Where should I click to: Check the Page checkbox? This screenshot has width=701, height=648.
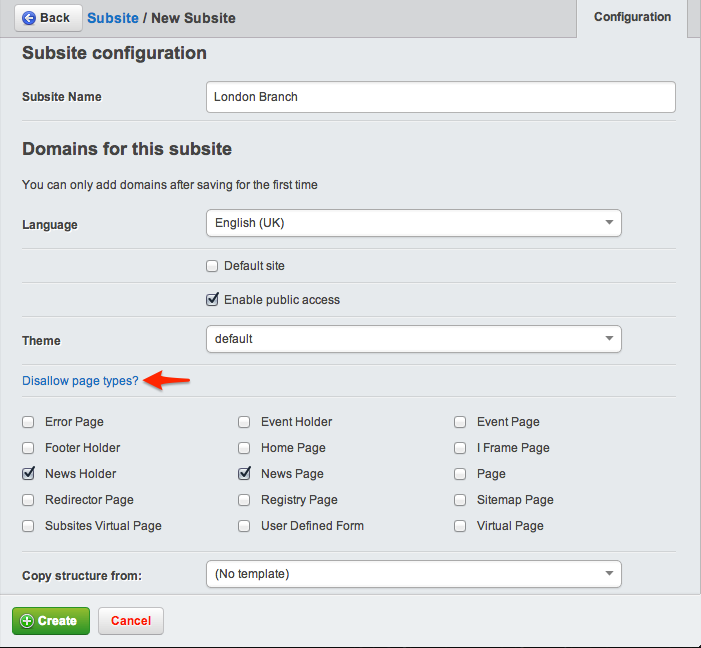[x=460, y=474]
